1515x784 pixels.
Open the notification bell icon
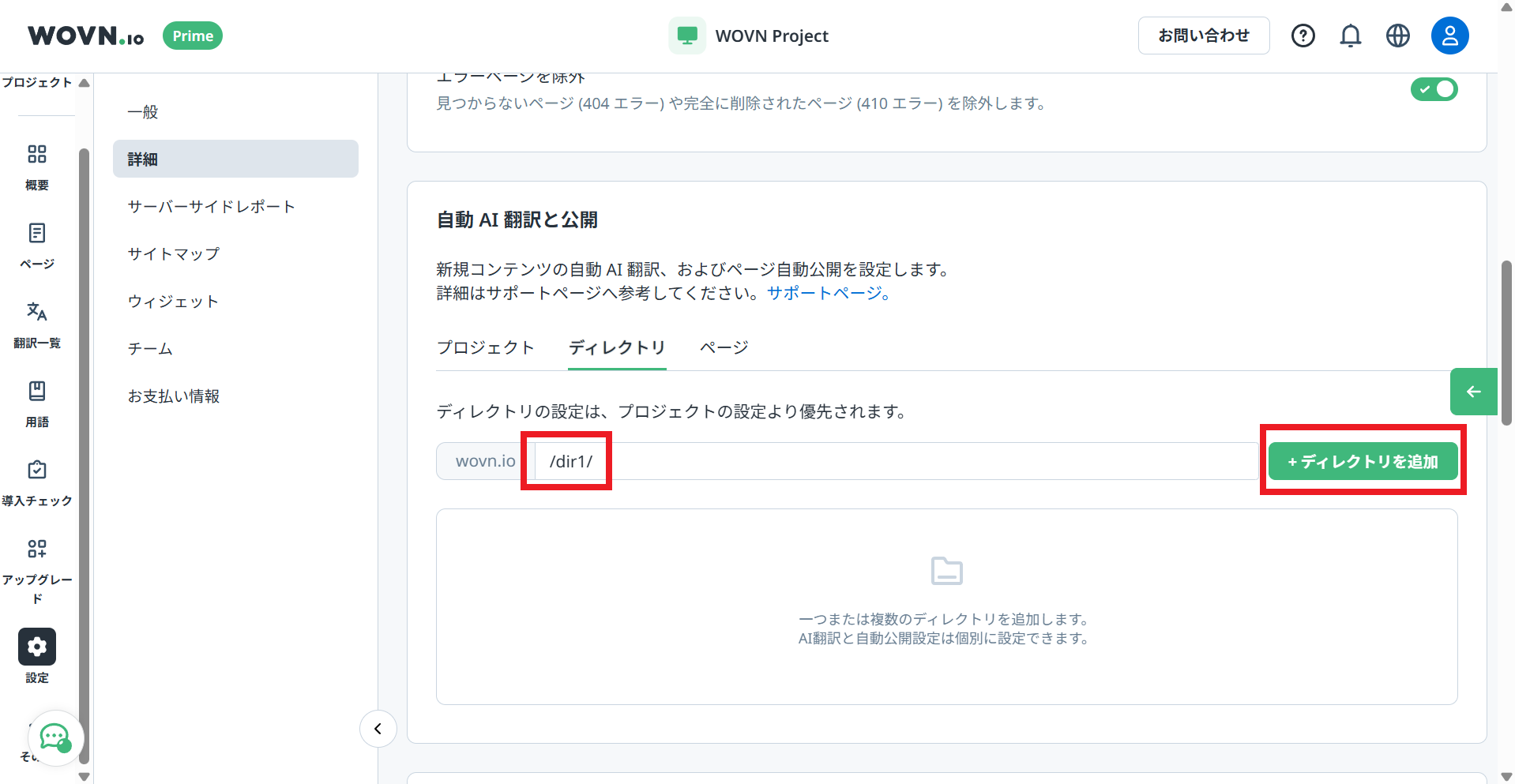pos(1350,35)
